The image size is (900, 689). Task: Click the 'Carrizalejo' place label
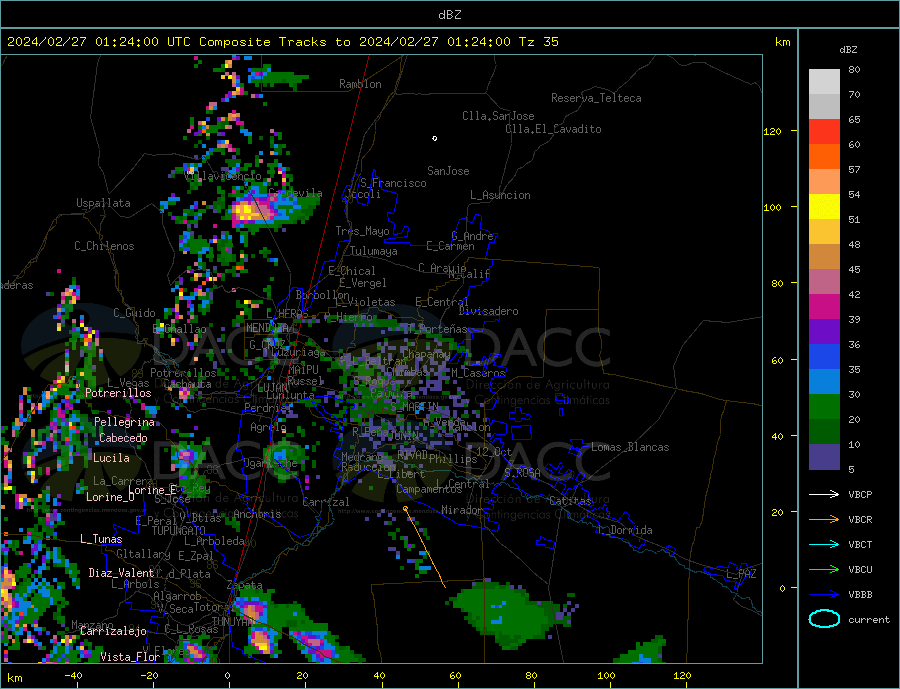coord(113,632)
